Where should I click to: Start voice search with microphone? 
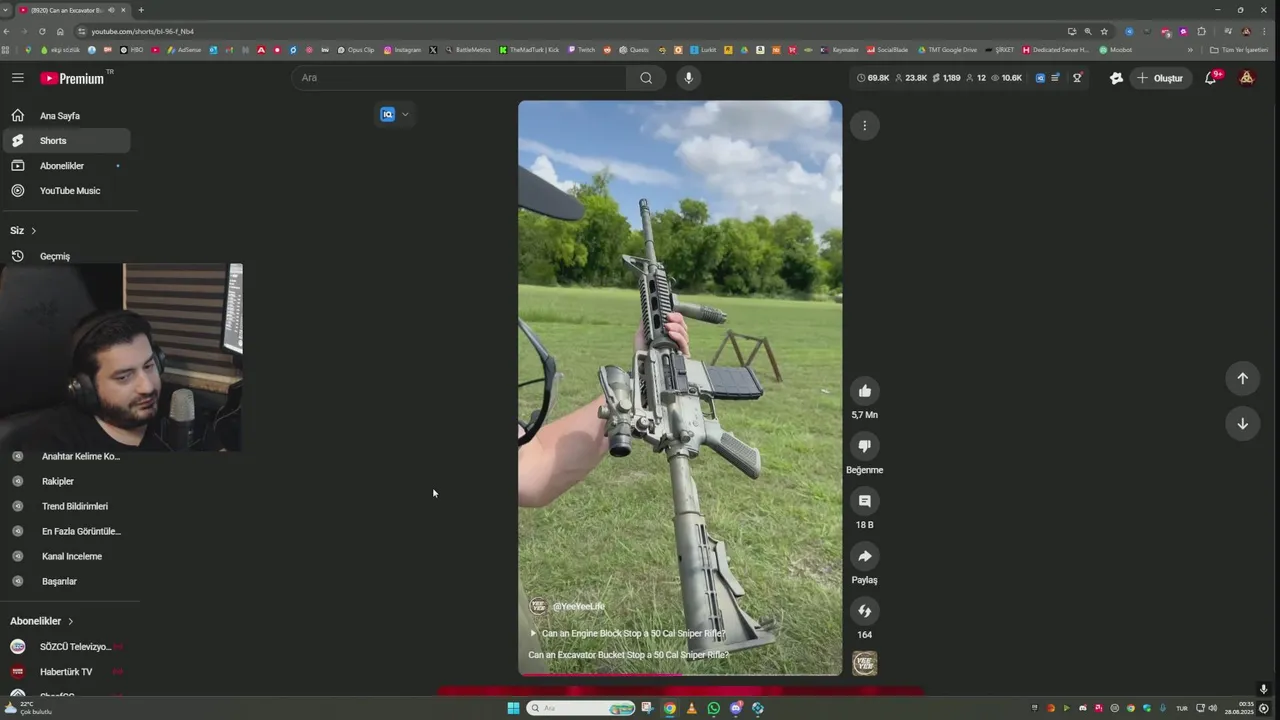point(687,78)
